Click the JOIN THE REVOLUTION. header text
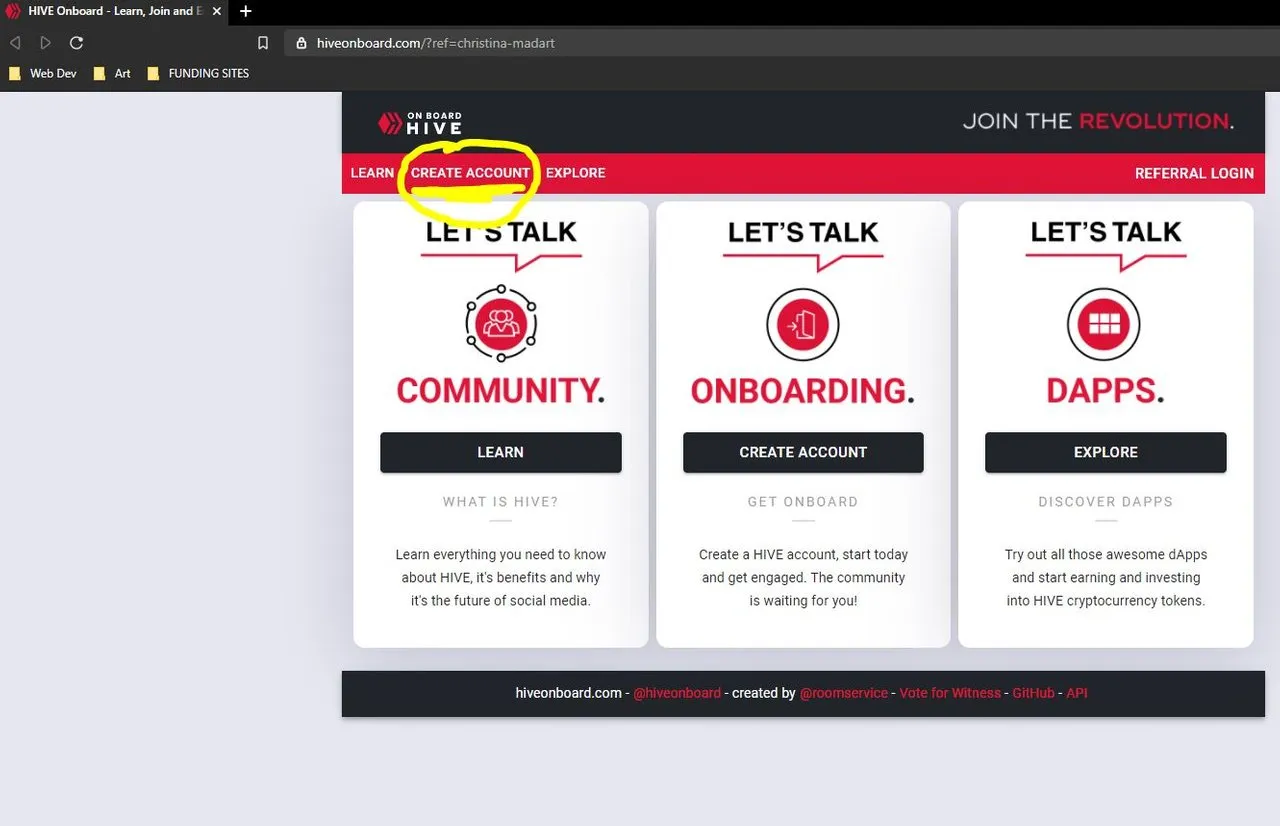The width and height of the screenshot is (1280, 826). tap(1098, 121)
